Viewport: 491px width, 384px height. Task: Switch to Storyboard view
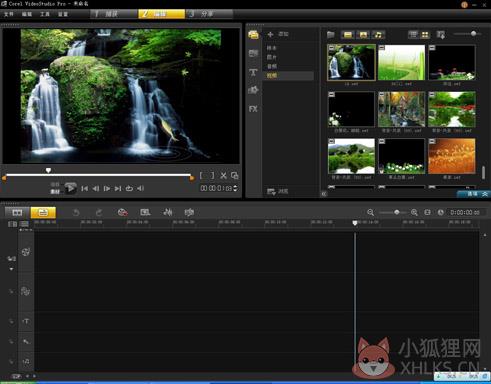[17, 212]
